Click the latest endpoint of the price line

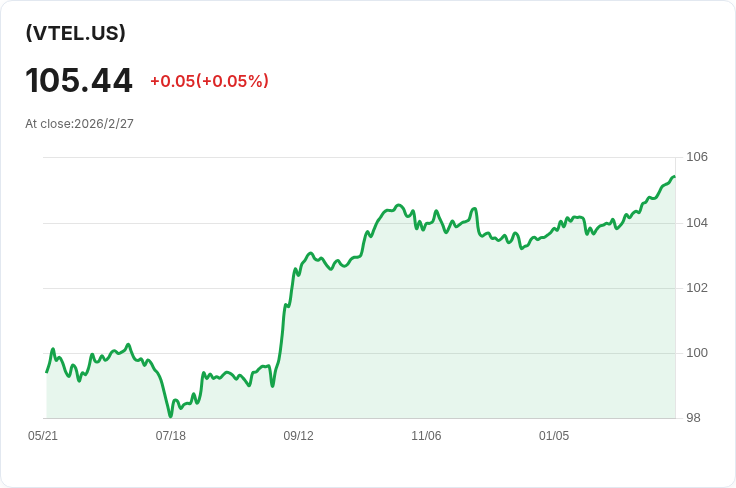tap(674, 177)
